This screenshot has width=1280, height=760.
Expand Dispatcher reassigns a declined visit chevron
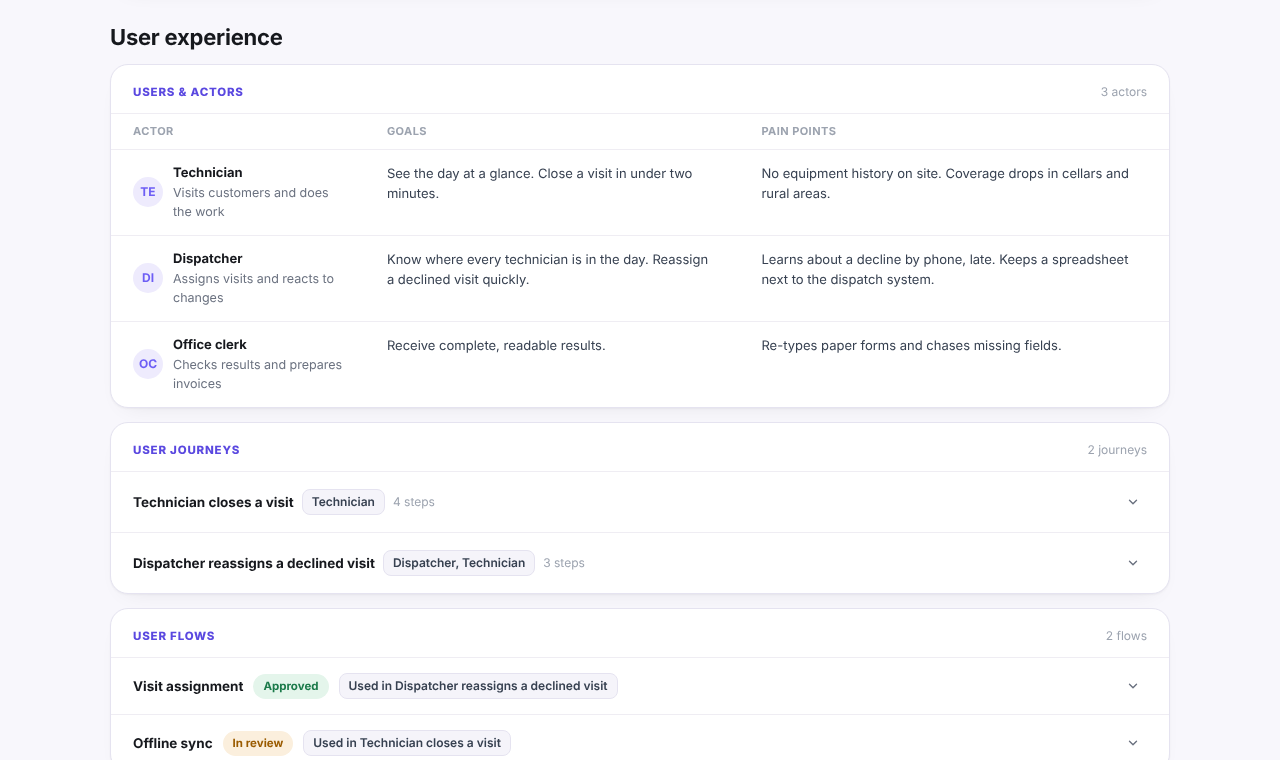click(1133, 563)
